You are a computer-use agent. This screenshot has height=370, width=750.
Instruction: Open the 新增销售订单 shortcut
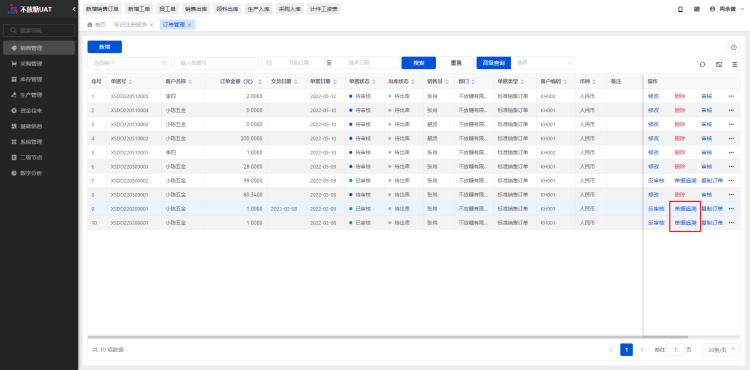pos(102,9)
